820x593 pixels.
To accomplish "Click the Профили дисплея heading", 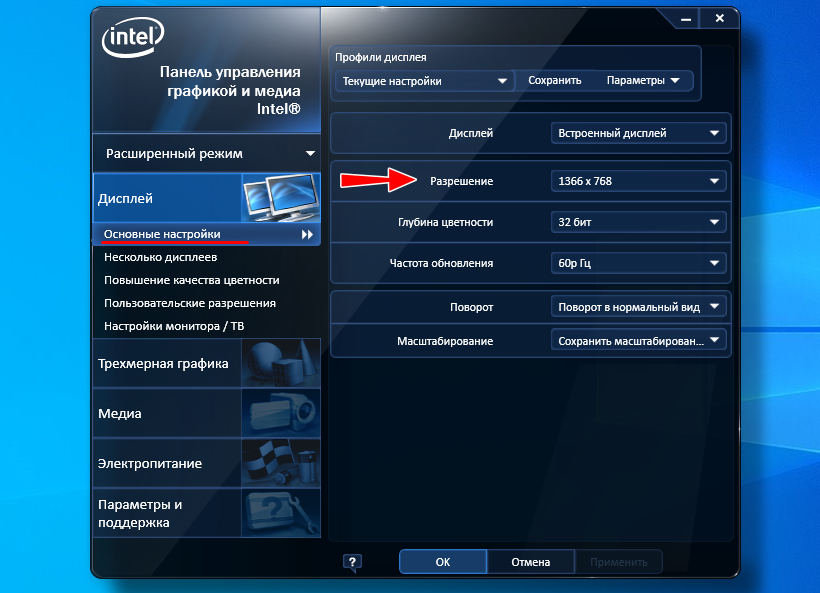I will [x=381, y=58].
